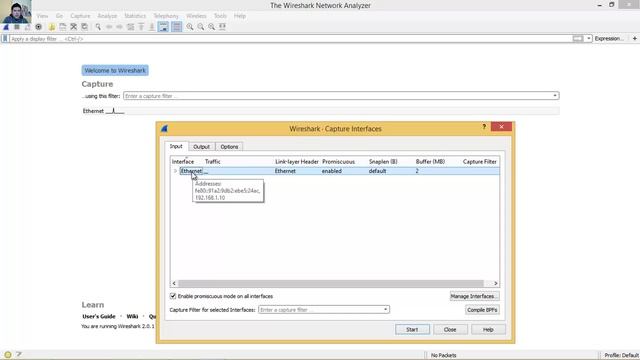Open capture options via the gear toolbar icon
640x360 pixels.
(x=38, y=27)
